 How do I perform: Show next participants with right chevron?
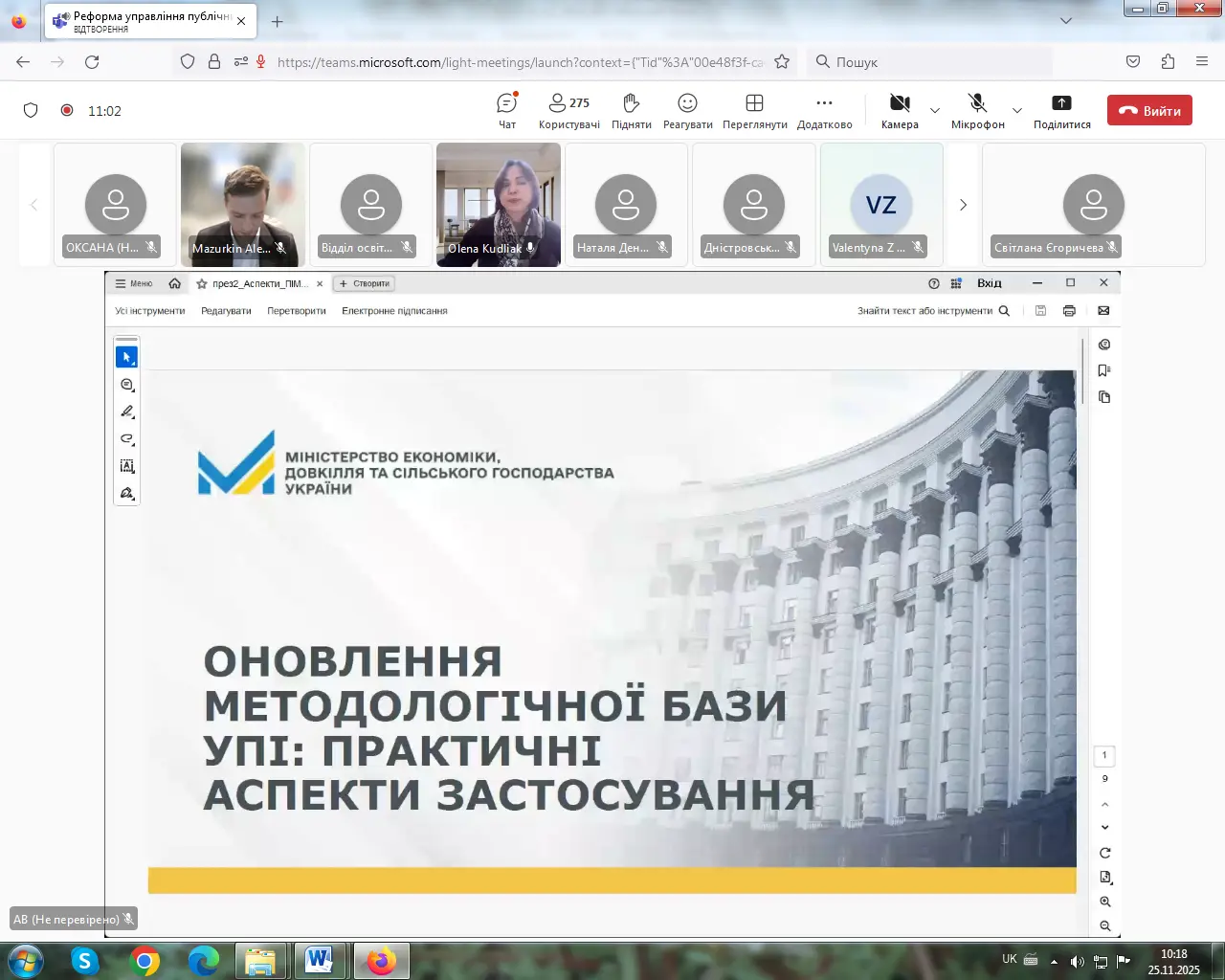click(963, 205)
